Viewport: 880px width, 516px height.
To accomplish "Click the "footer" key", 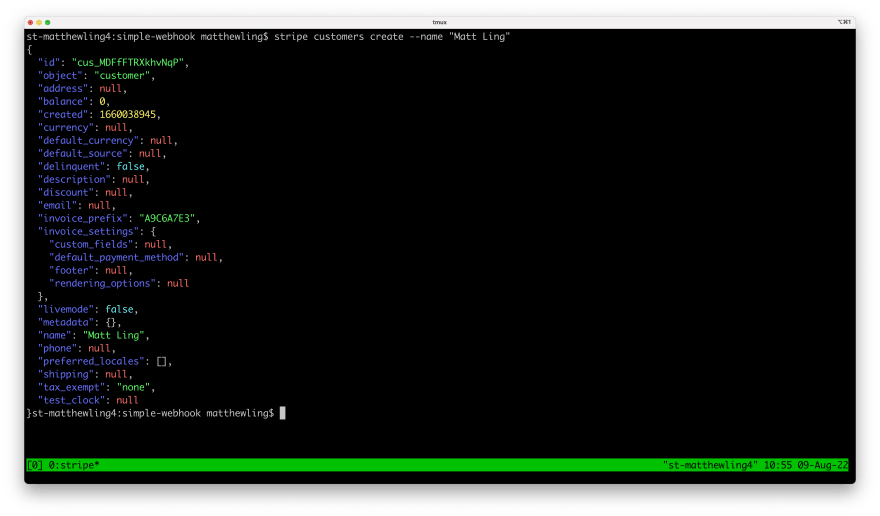I will click(x=71, y=270).
